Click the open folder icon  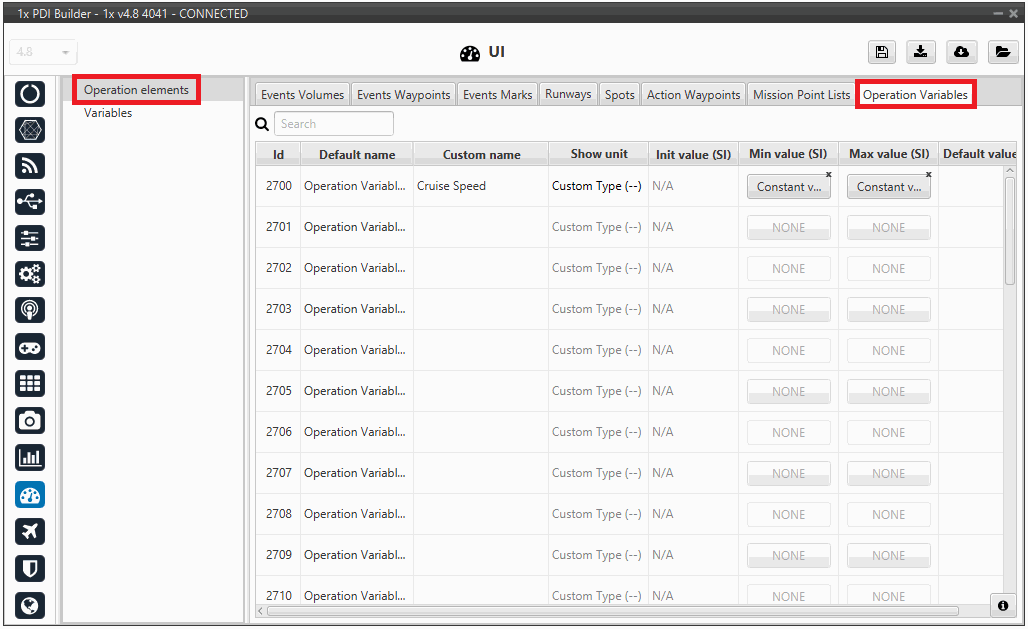click(1002, 53)
